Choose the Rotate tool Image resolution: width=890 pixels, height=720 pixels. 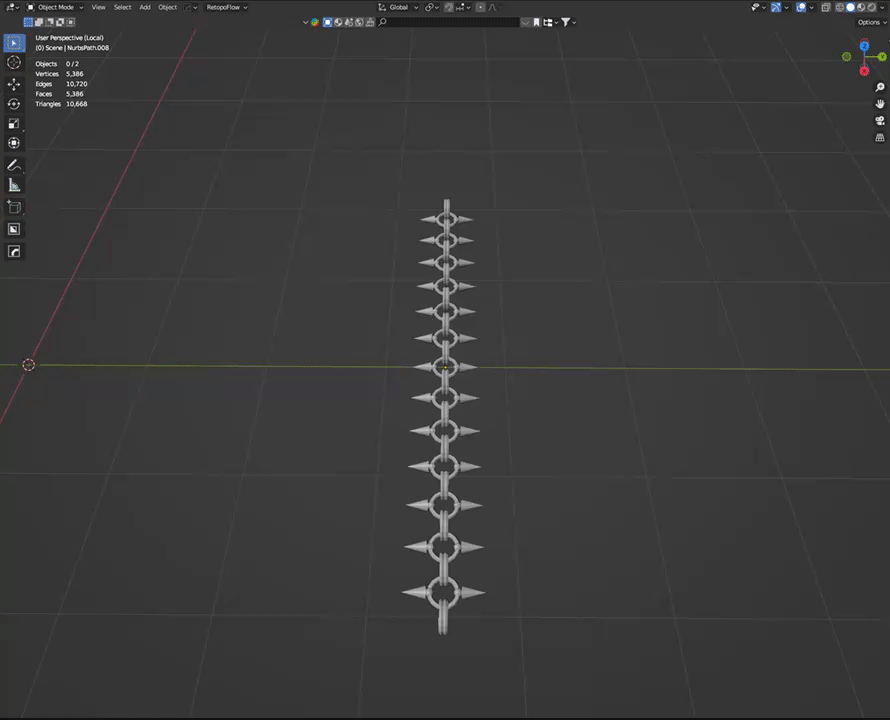pos(14,104)
